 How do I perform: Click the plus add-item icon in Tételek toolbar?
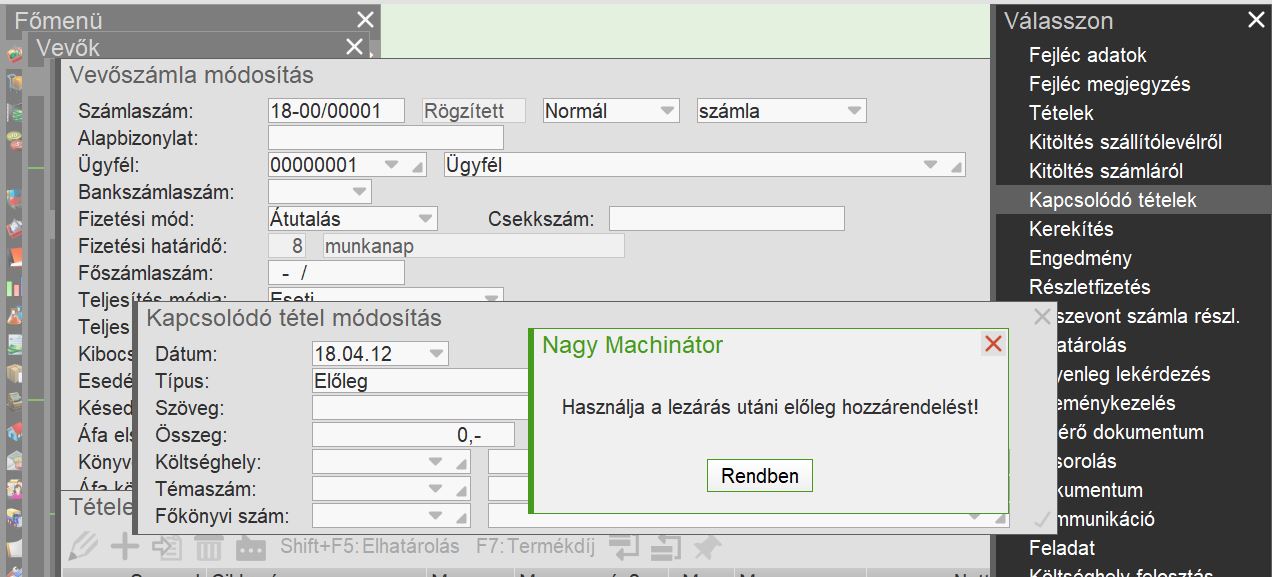[x=125, y=546]
